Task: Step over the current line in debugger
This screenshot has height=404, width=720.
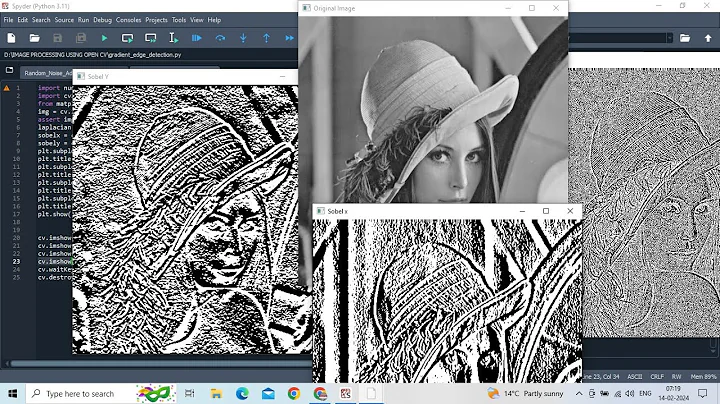Action: tap(220, 38)
